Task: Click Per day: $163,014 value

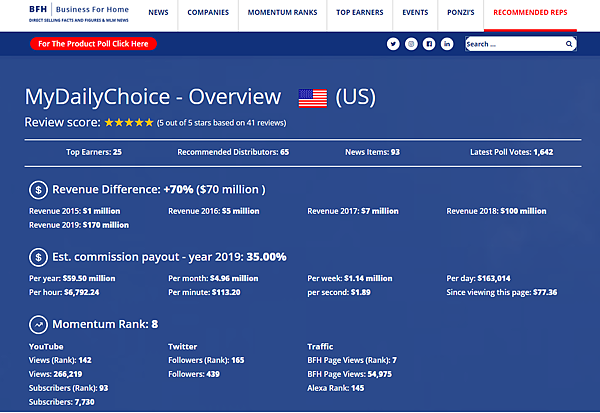Action: point(478,279)
